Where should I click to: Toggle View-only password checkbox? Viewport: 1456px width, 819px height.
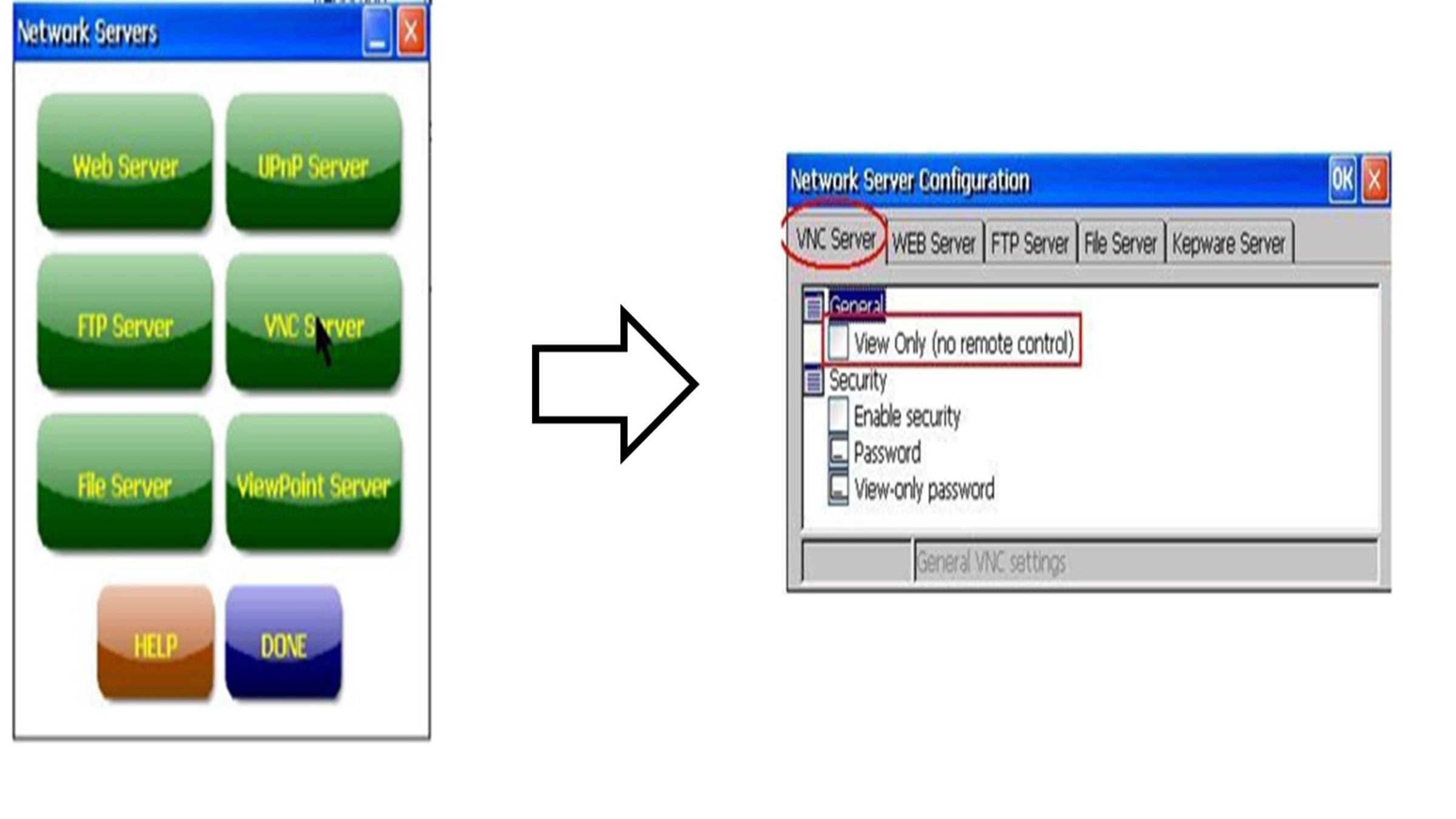(836, 490)
